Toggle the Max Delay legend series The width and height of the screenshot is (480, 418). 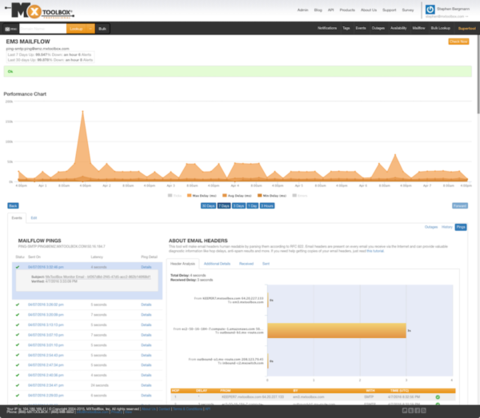click(x=202, y=196)
